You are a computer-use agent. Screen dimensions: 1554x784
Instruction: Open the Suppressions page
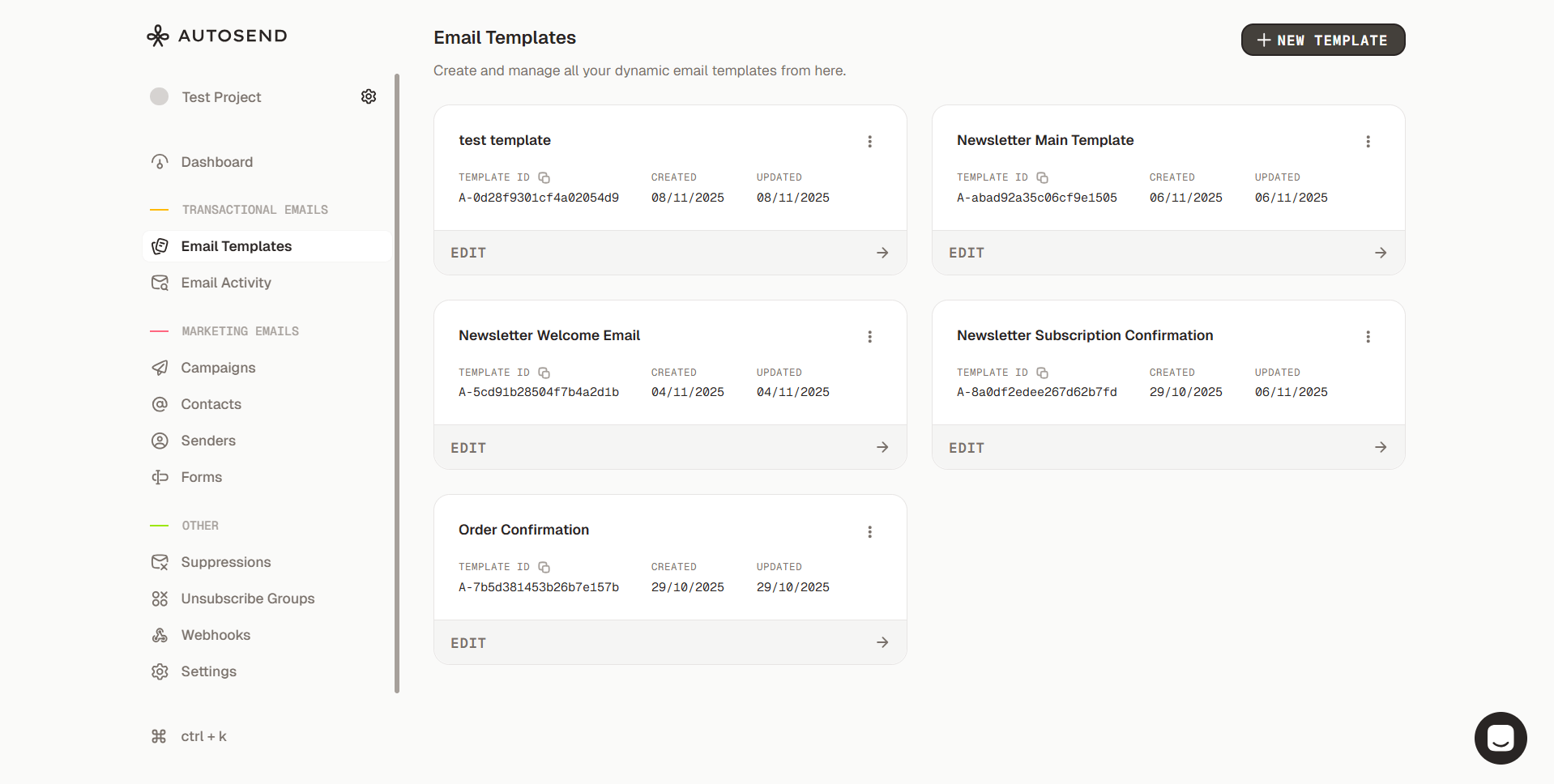click(x=225, y=561)
